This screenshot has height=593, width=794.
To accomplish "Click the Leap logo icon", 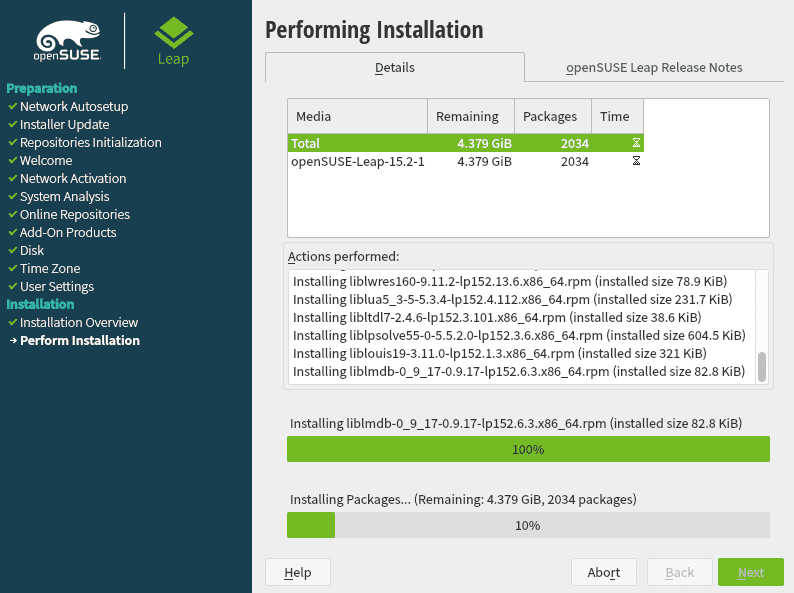I will 174,33.
